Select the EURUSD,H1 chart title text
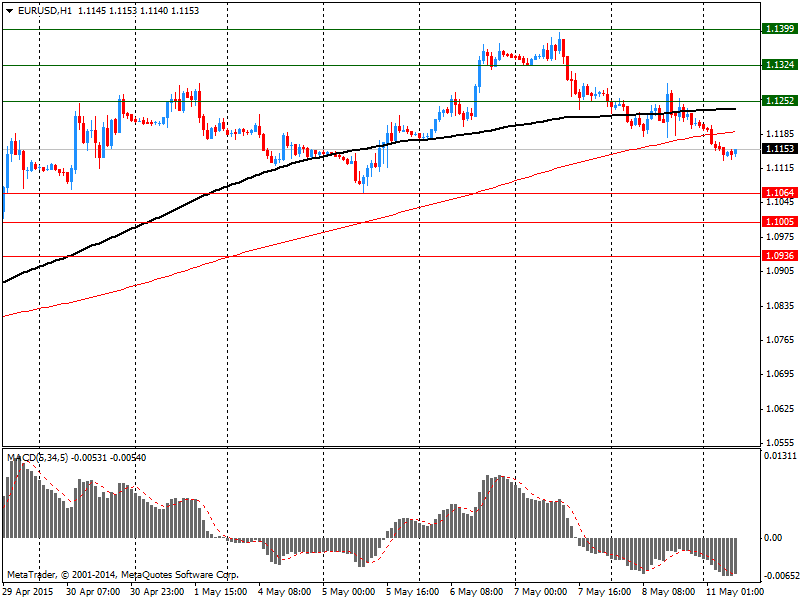 tap(44, 11)
